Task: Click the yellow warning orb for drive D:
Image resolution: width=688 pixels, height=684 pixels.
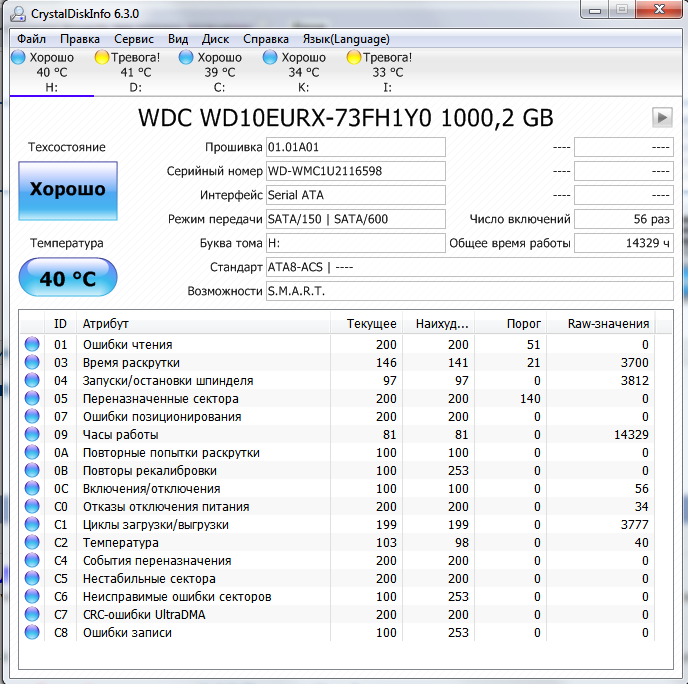Action: [x=101, y=58]
